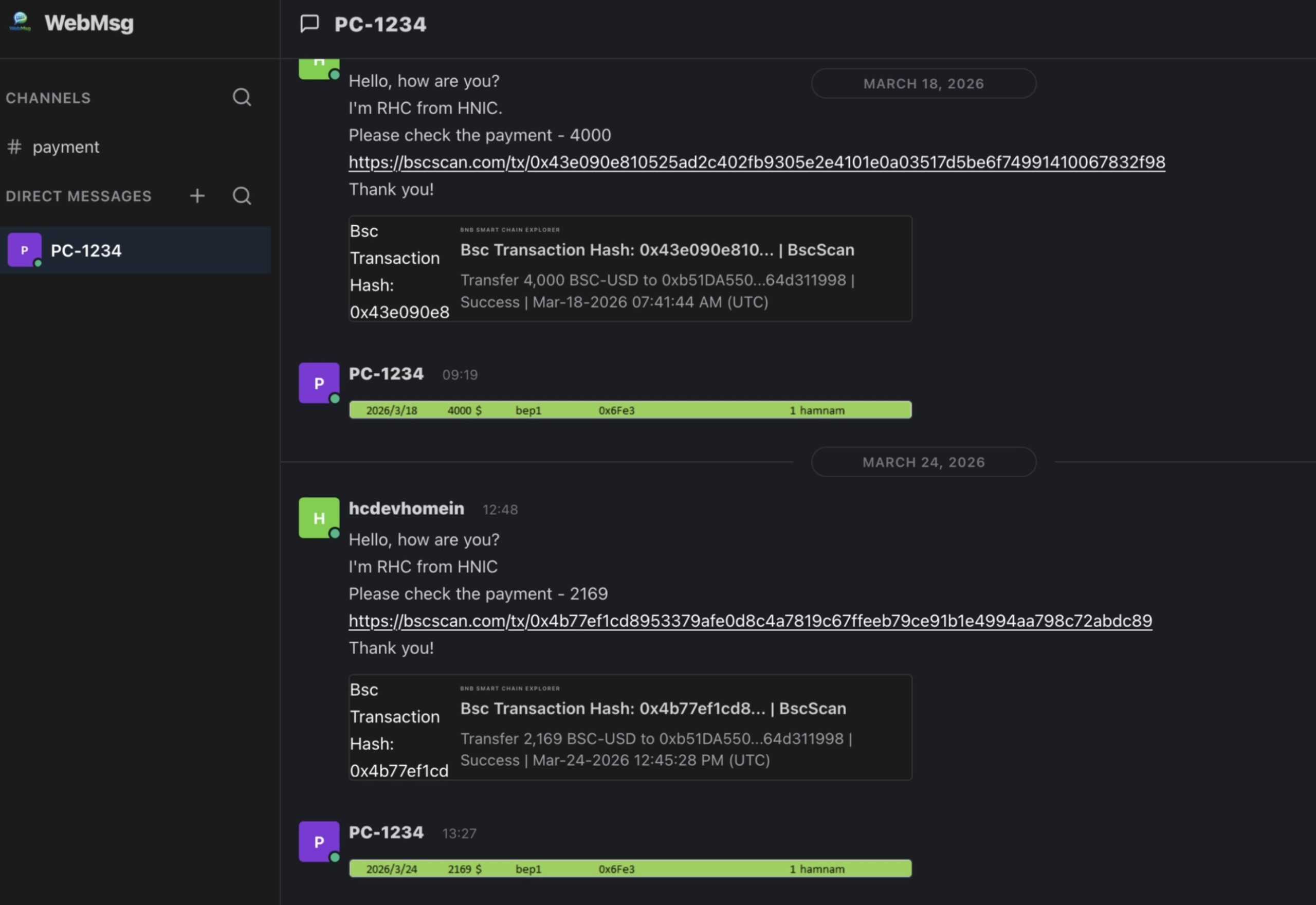Click the WebMsg logo icon
Viewport: 1316px width, 905px height.
[21, 22]
